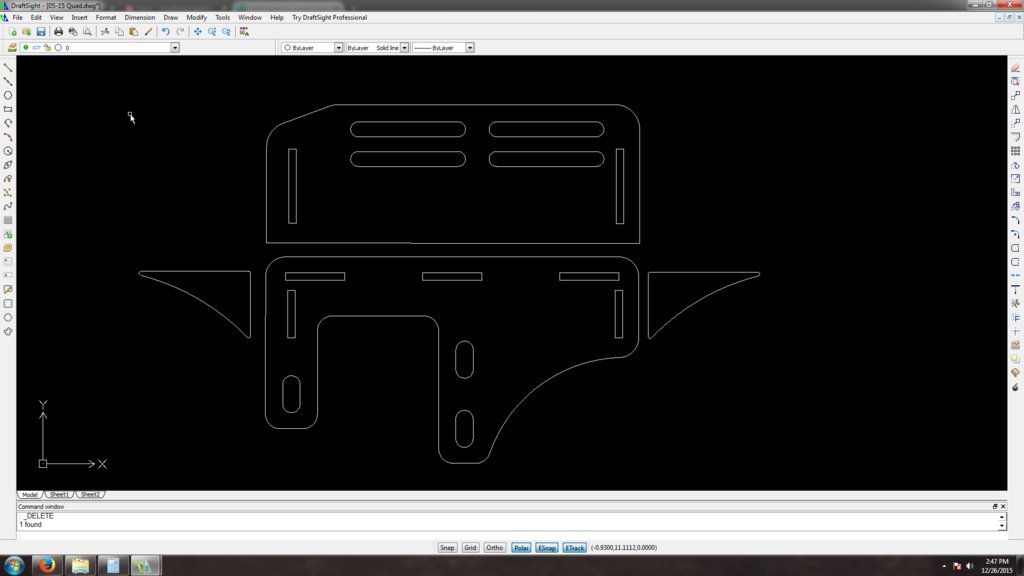Screen dimensions: 1024x576
Task: Click the line color circle swatch in ByLayer
Action: [287, 48]
